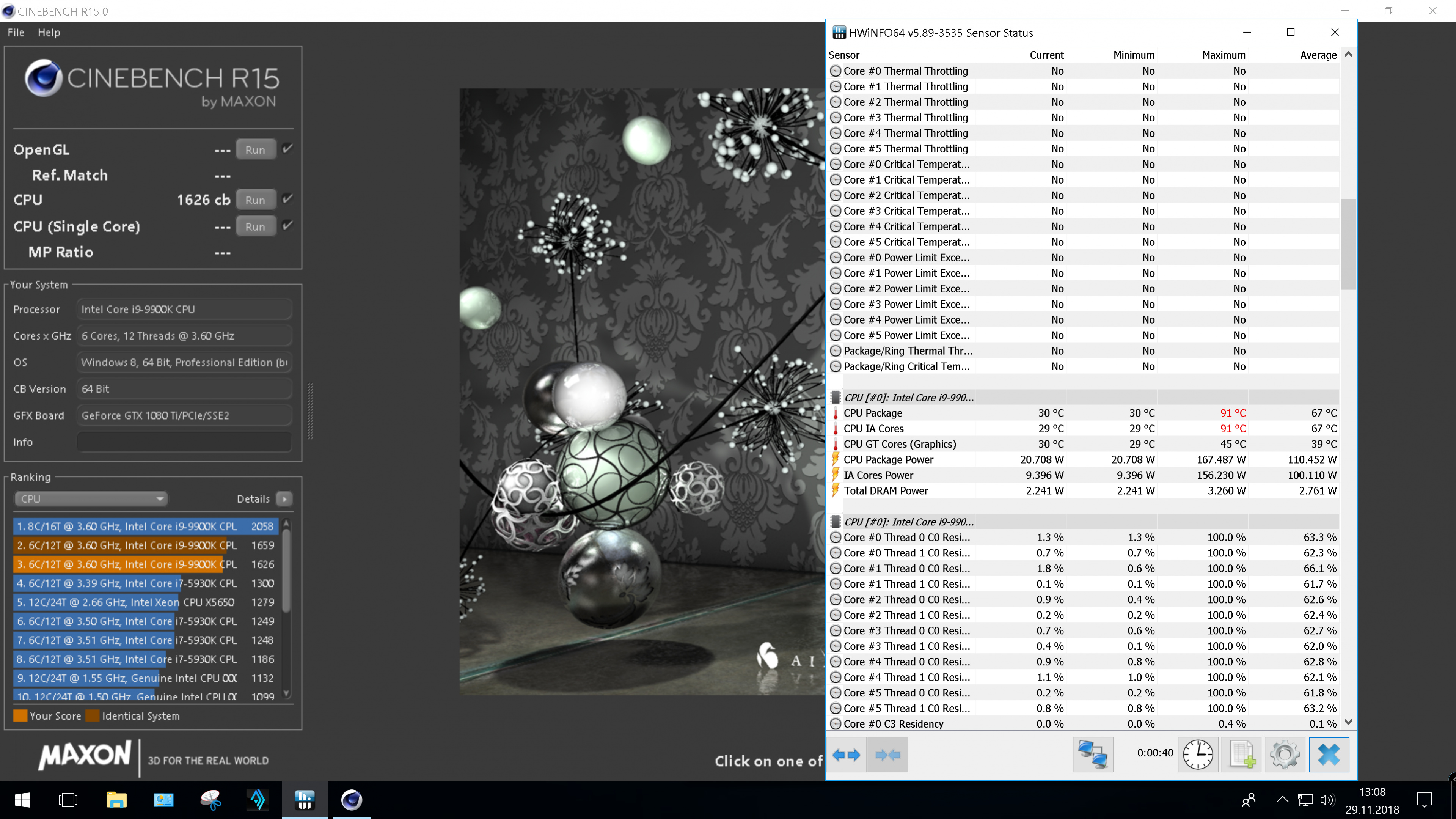Toggle the CPU (Single Core) checkbox
Image resolution: width=1456 pixels, height=819 pixels.
click(288, 225)
